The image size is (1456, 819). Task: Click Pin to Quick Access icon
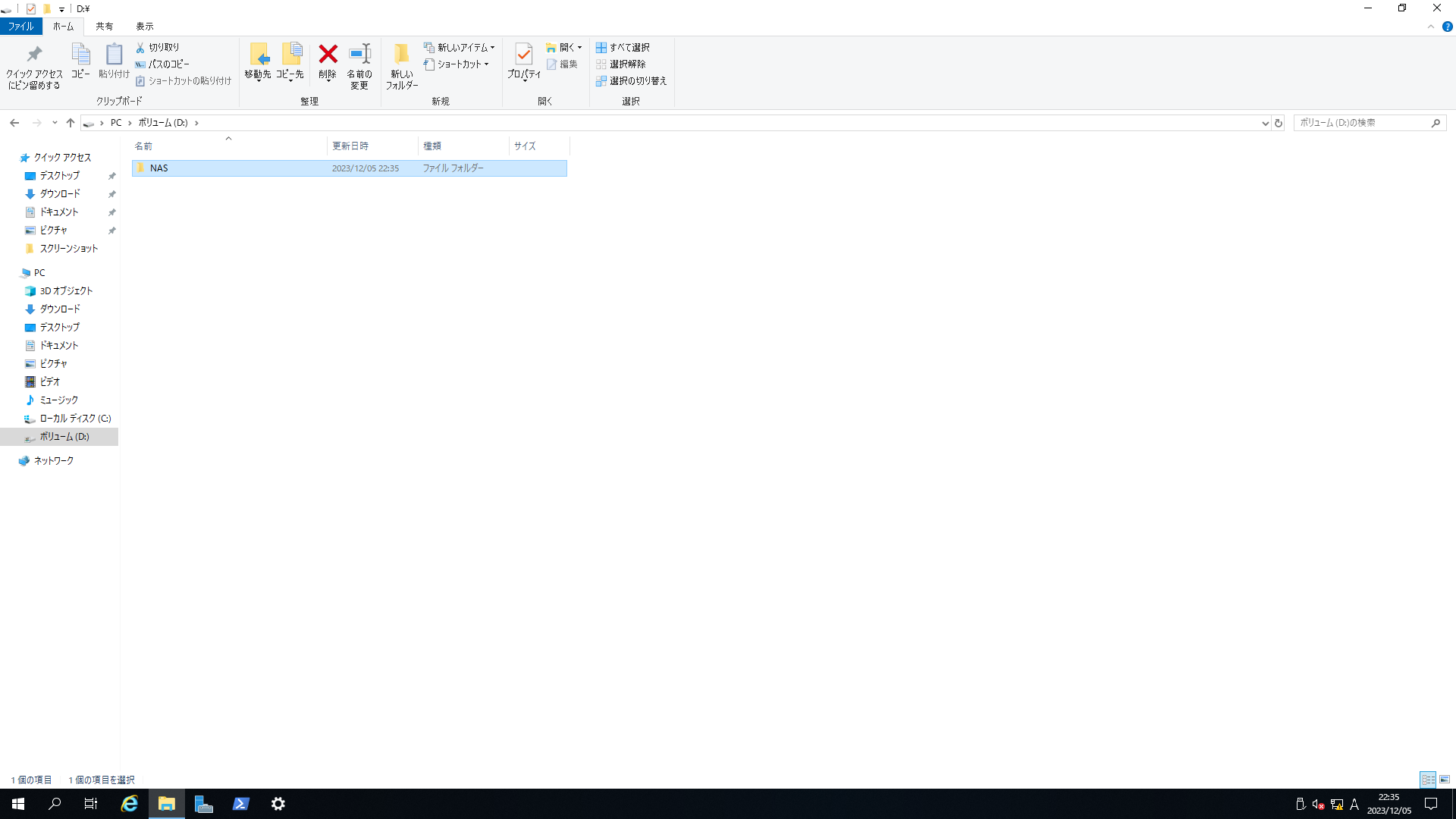[x=34, y=55]
